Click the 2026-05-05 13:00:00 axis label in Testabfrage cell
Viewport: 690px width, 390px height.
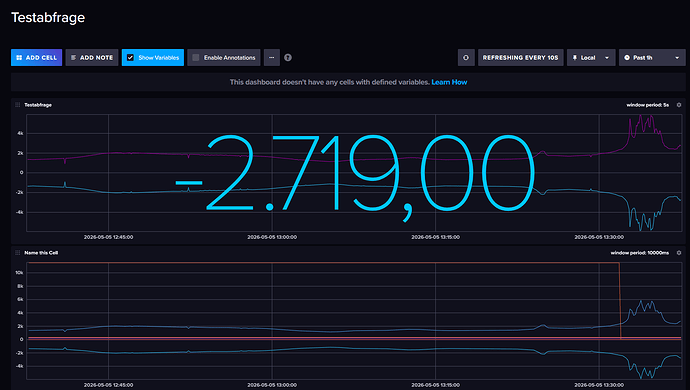coord(272,237)
